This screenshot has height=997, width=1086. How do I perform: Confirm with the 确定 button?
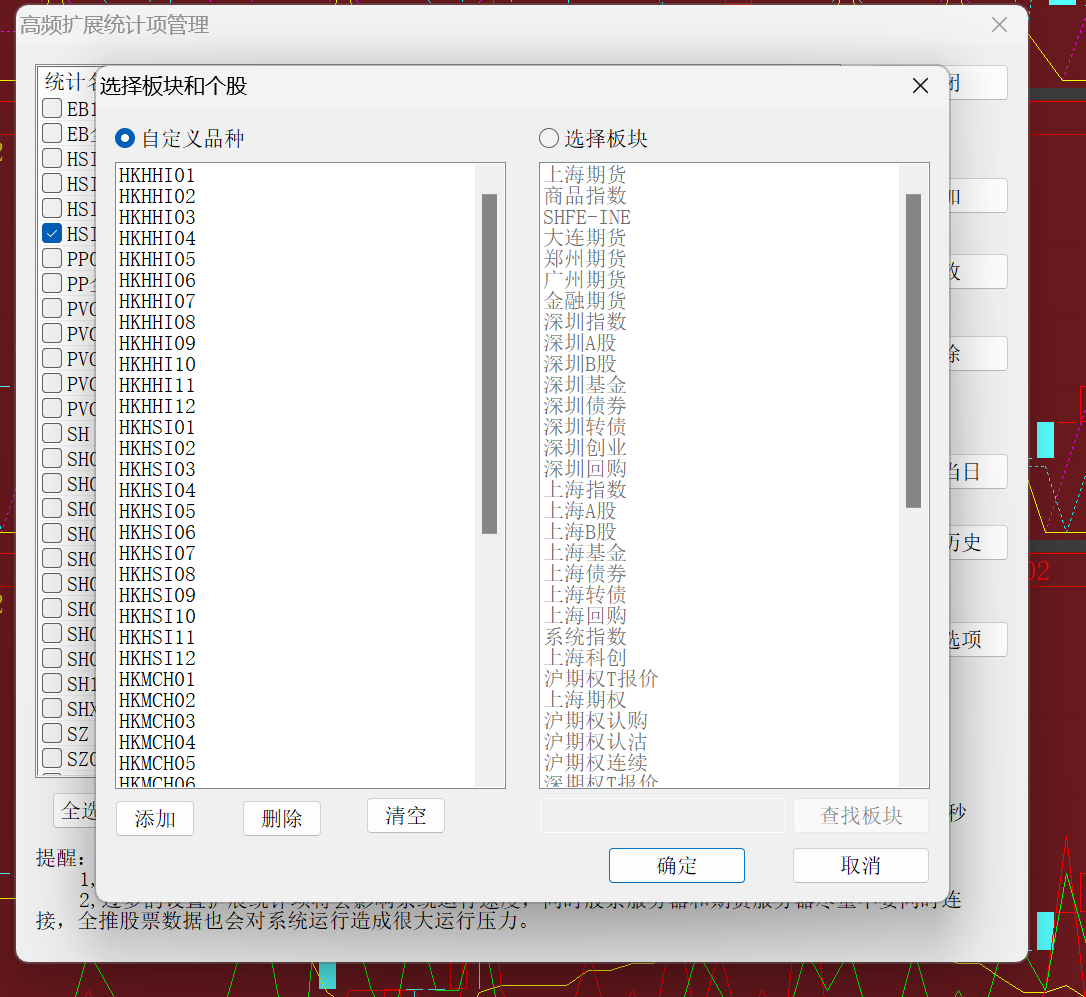(677, 865)
